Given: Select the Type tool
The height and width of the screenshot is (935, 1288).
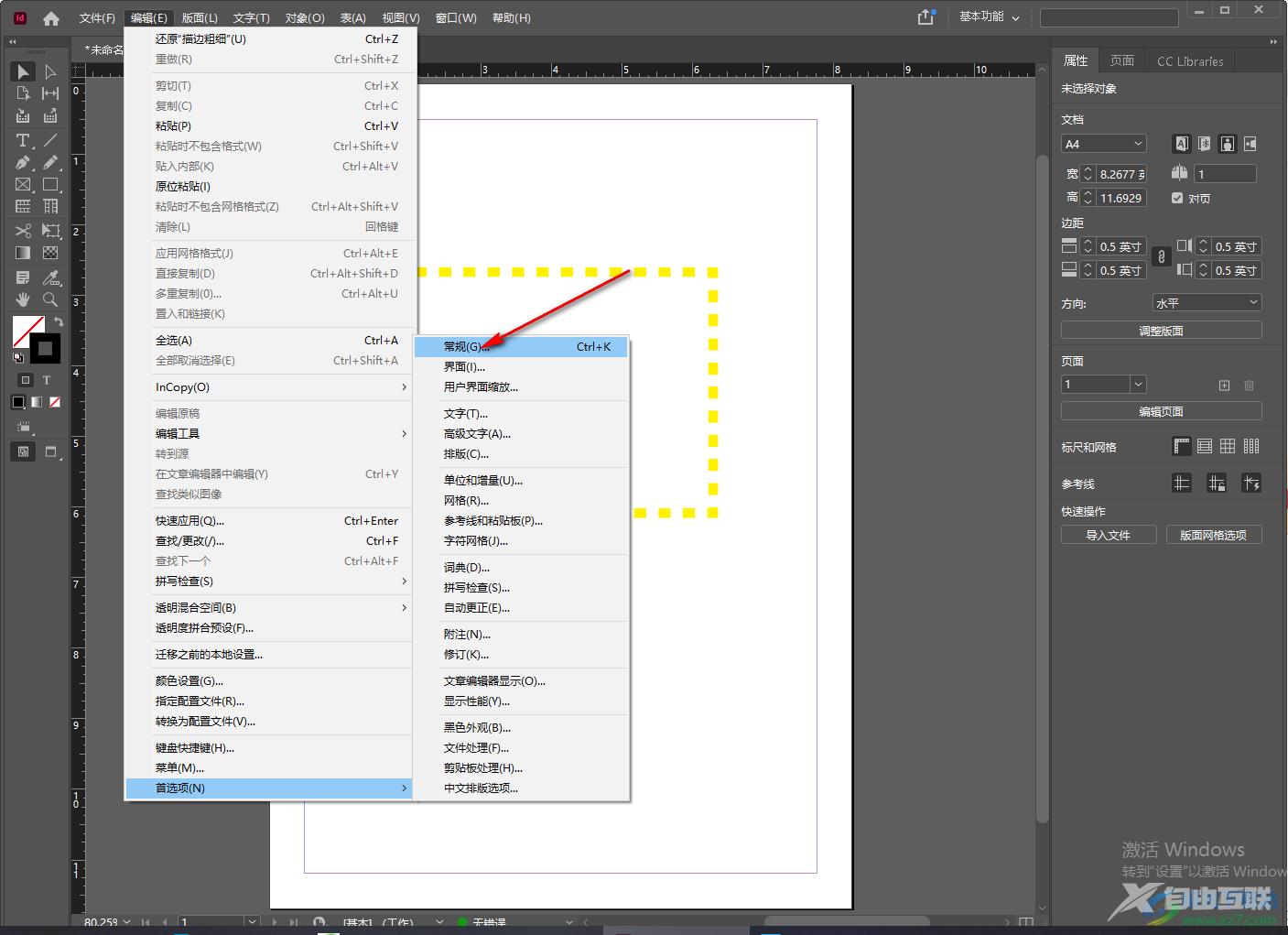Looking at the screenshot, I should point(23,140).
